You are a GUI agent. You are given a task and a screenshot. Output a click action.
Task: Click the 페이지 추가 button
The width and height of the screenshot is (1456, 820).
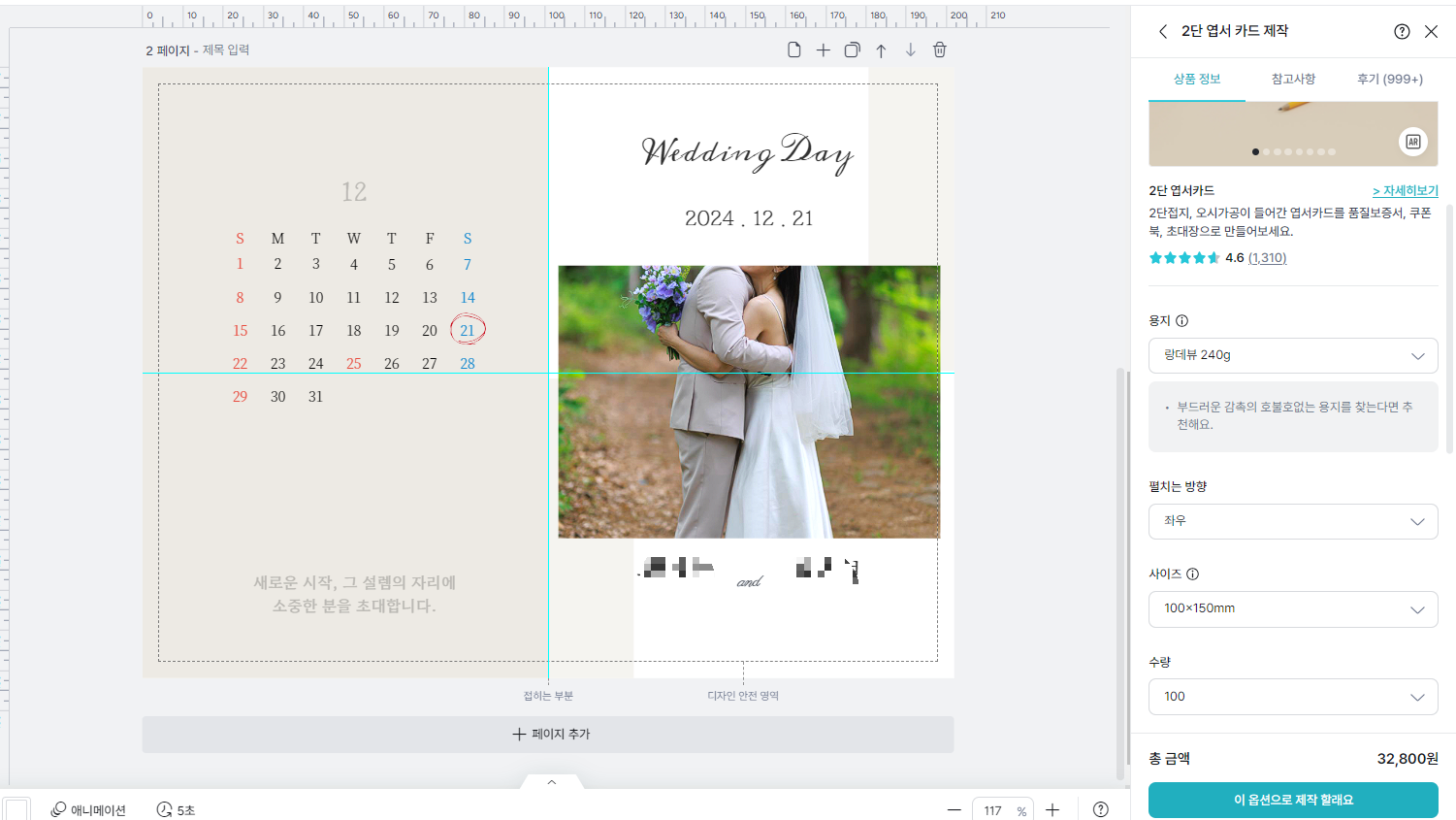coord(548,734)
